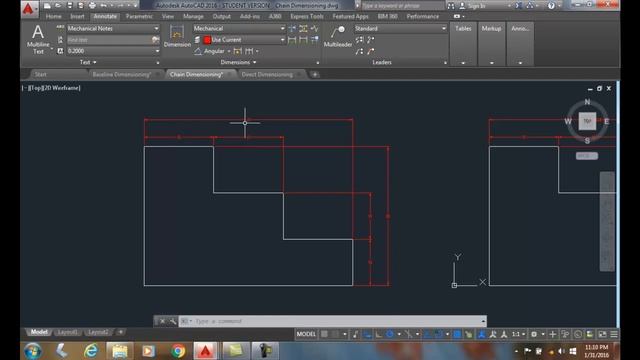Image resolution: width=640 pixels, height=360 pixels.
Task: Click the dimension break icon right of Mechanical
Action: coord(292,28)
